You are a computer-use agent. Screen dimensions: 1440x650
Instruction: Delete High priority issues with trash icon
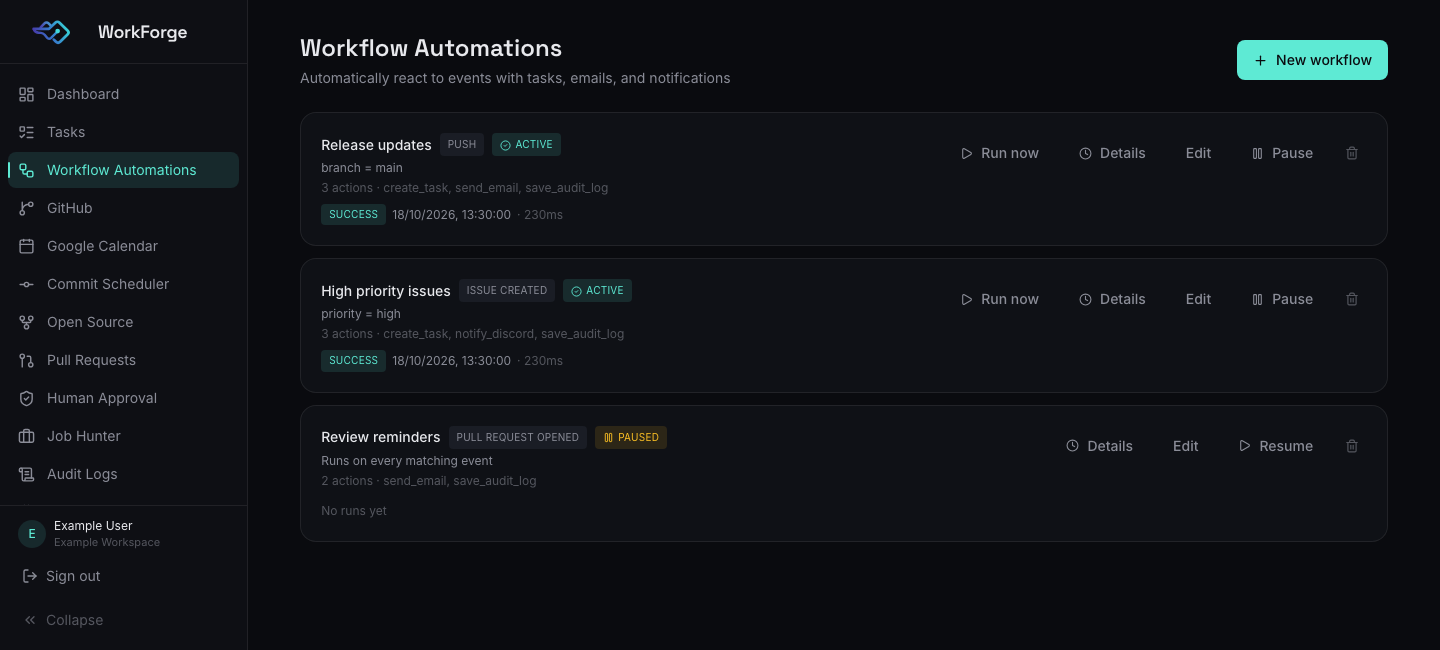coord(1352,299)
